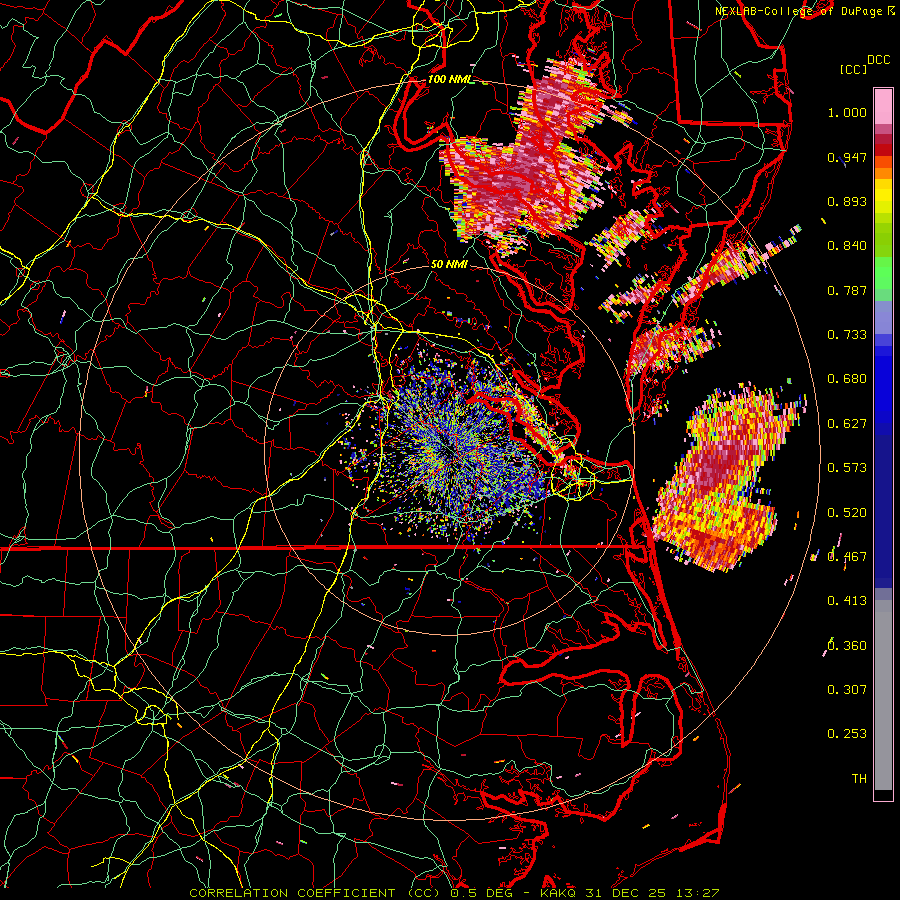The height and width of the screenshot is (900, 900).
Task: Click the 0.733 legend value
Action: (x=847, y=335)
